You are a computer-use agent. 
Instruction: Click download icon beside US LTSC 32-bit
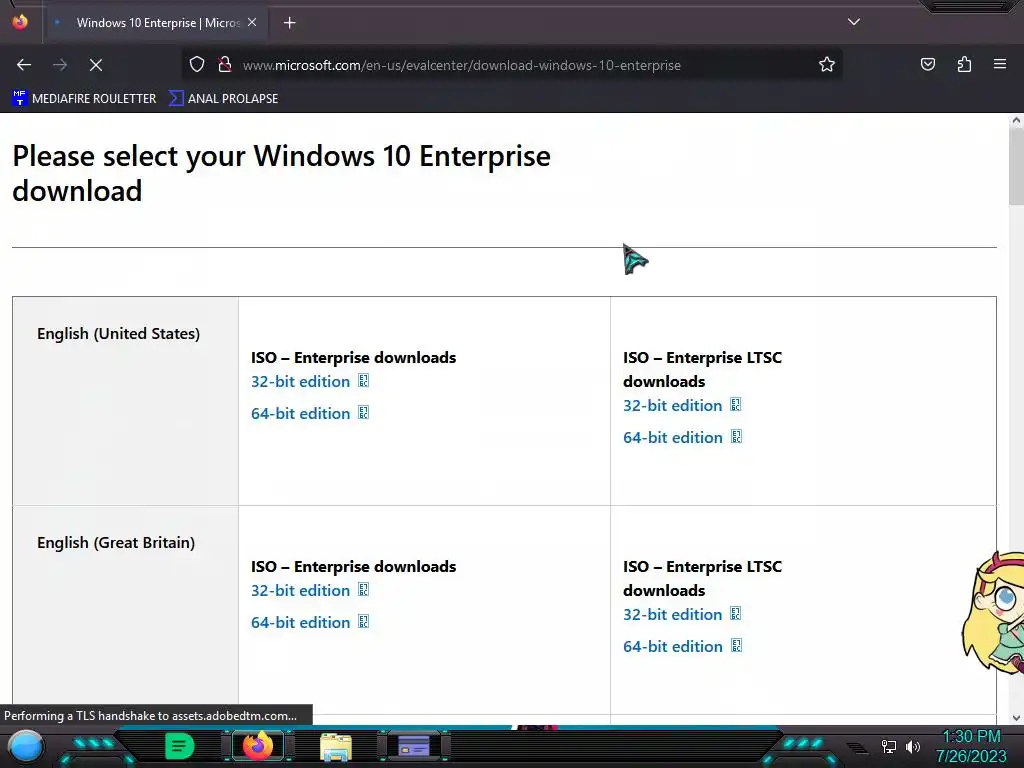tap(736, 405)
